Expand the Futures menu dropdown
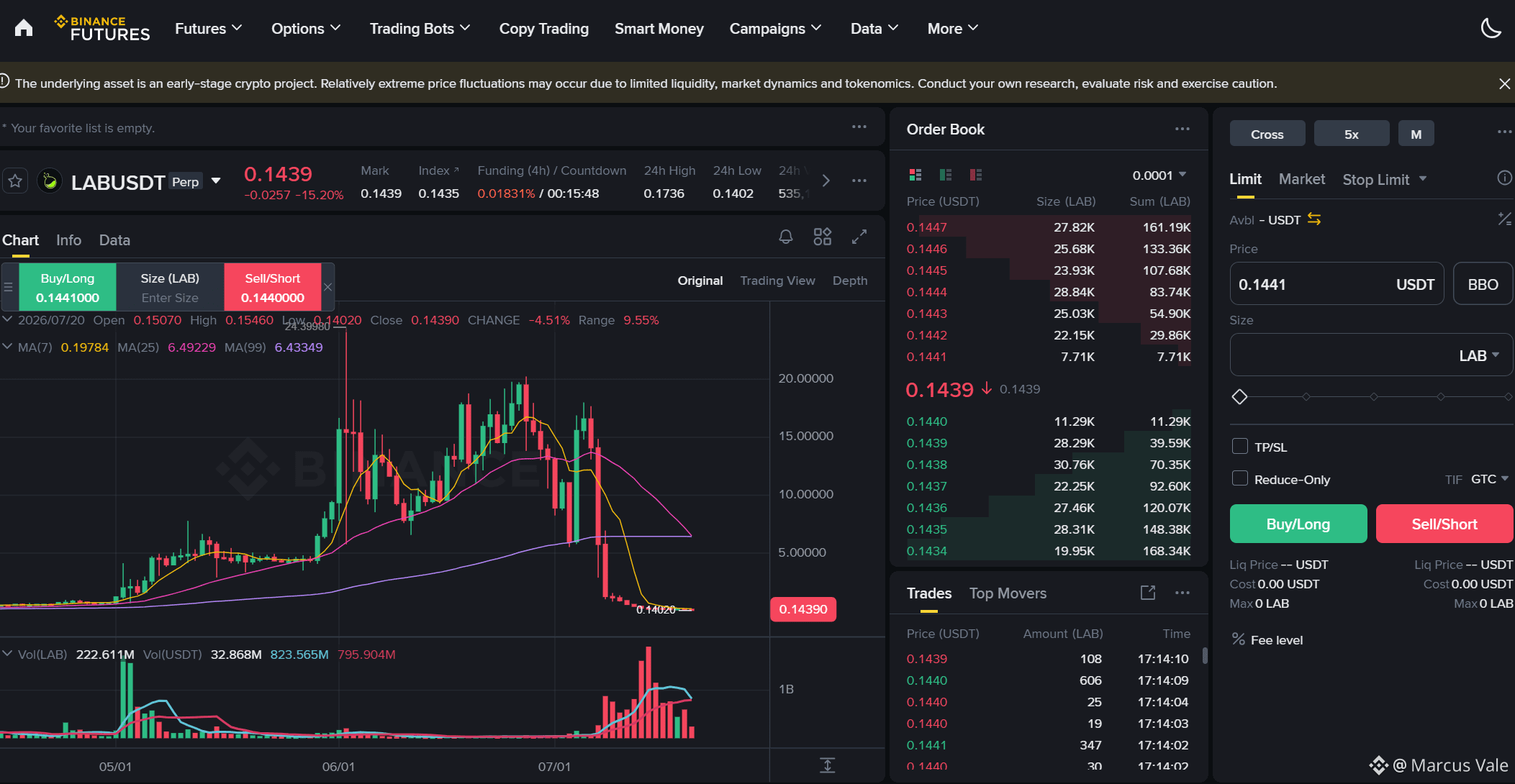This screenshot has width=1515, height=784. (208, 28)
